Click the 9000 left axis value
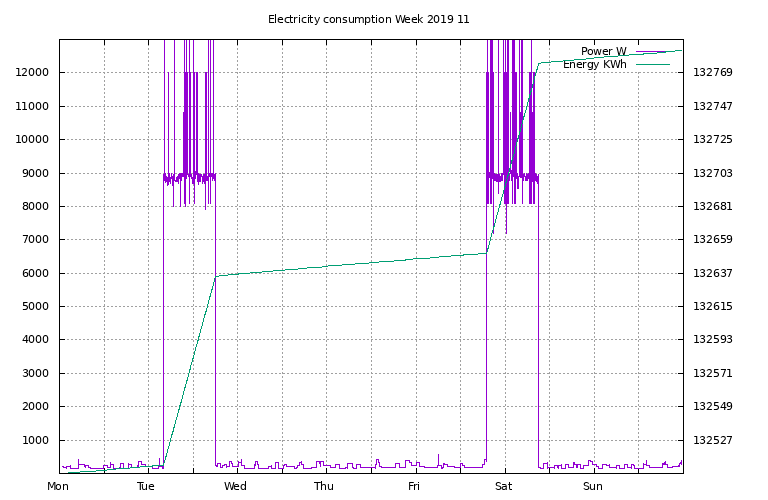Image resolution: width=768 pixels, height=500 pixels. pyautogui.click(x=36, y=173)
